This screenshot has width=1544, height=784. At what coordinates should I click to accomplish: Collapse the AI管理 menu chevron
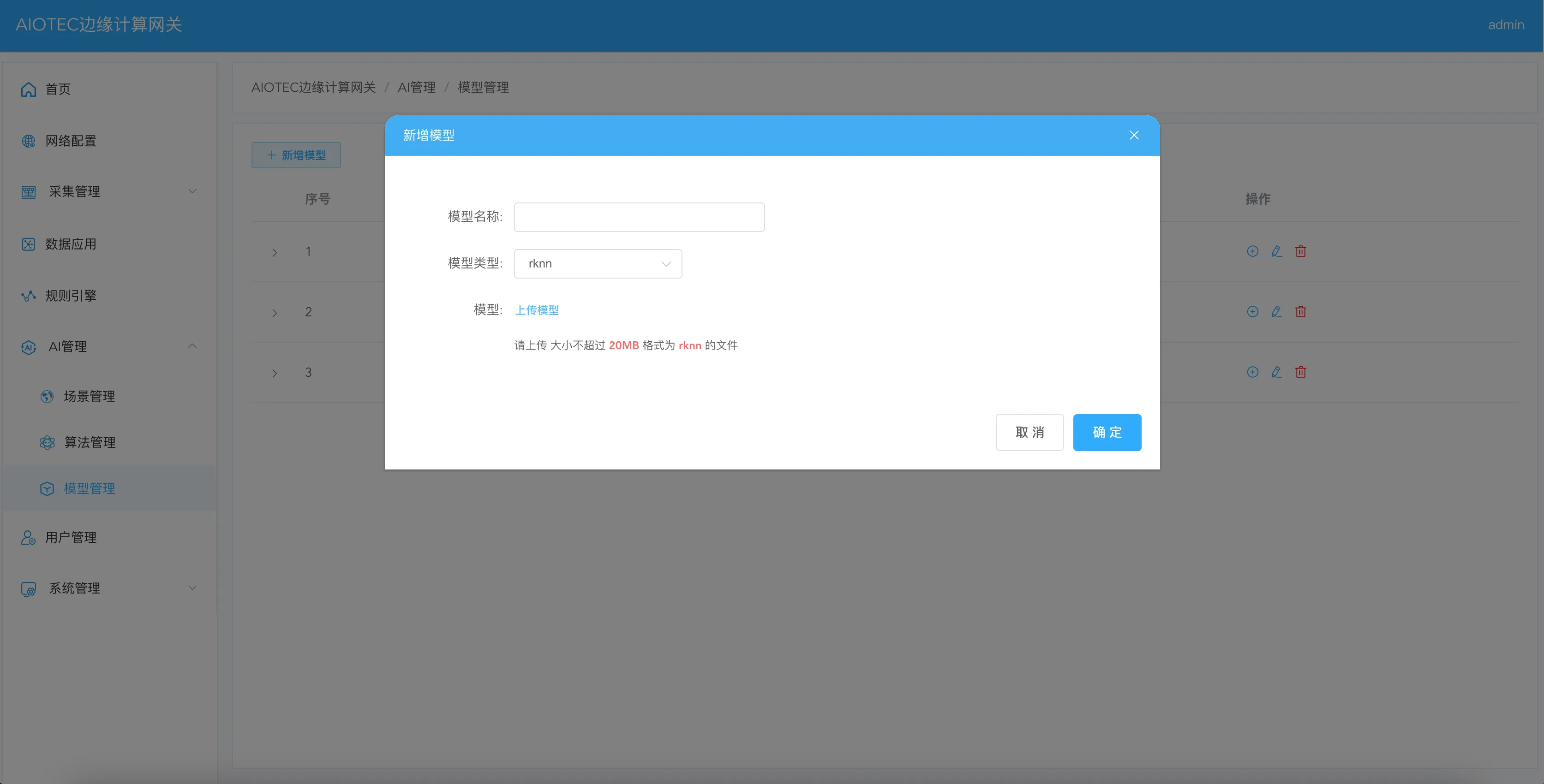192,346
